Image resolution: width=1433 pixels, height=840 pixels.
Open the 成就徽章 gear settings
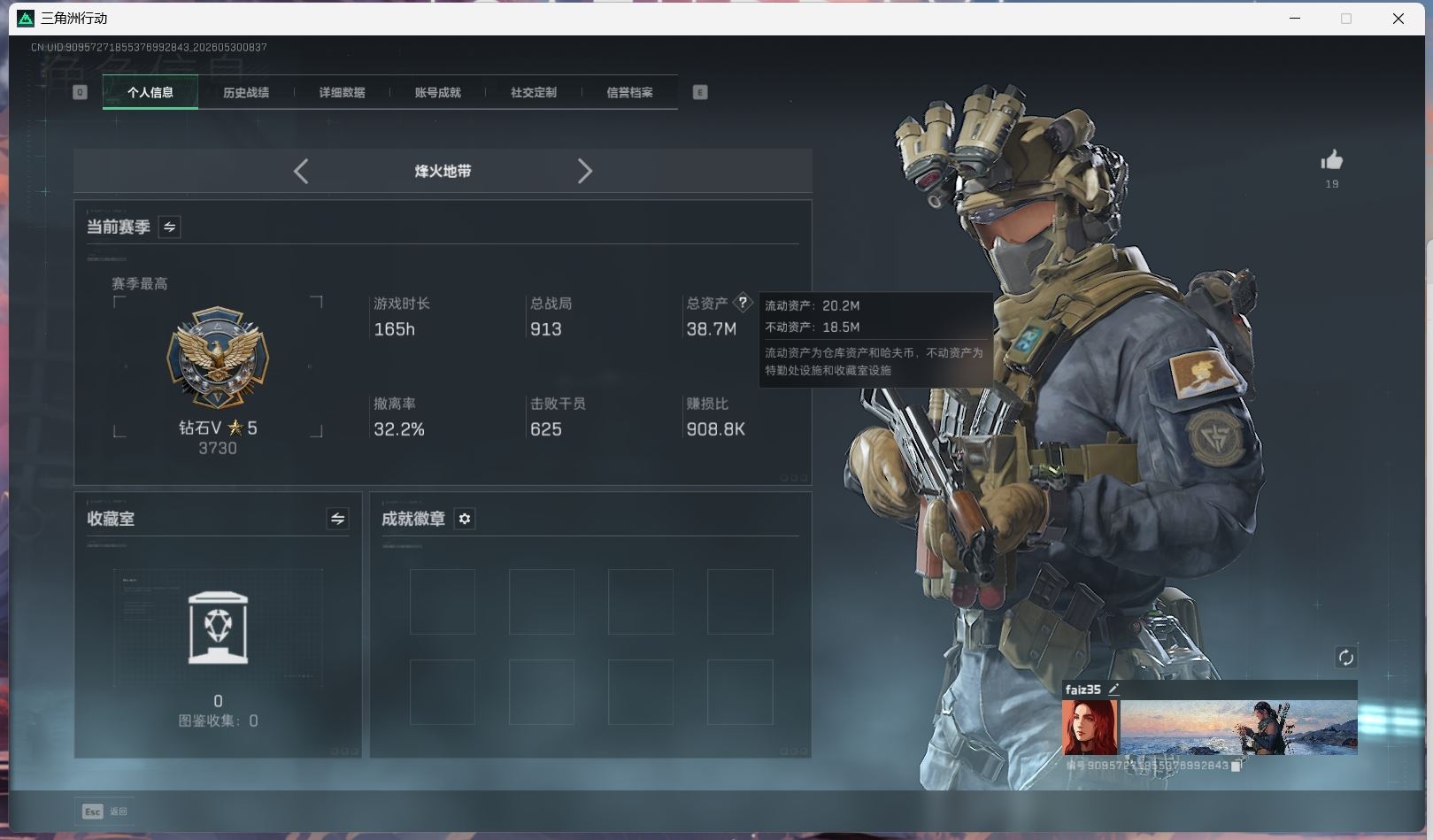point(465,519)
